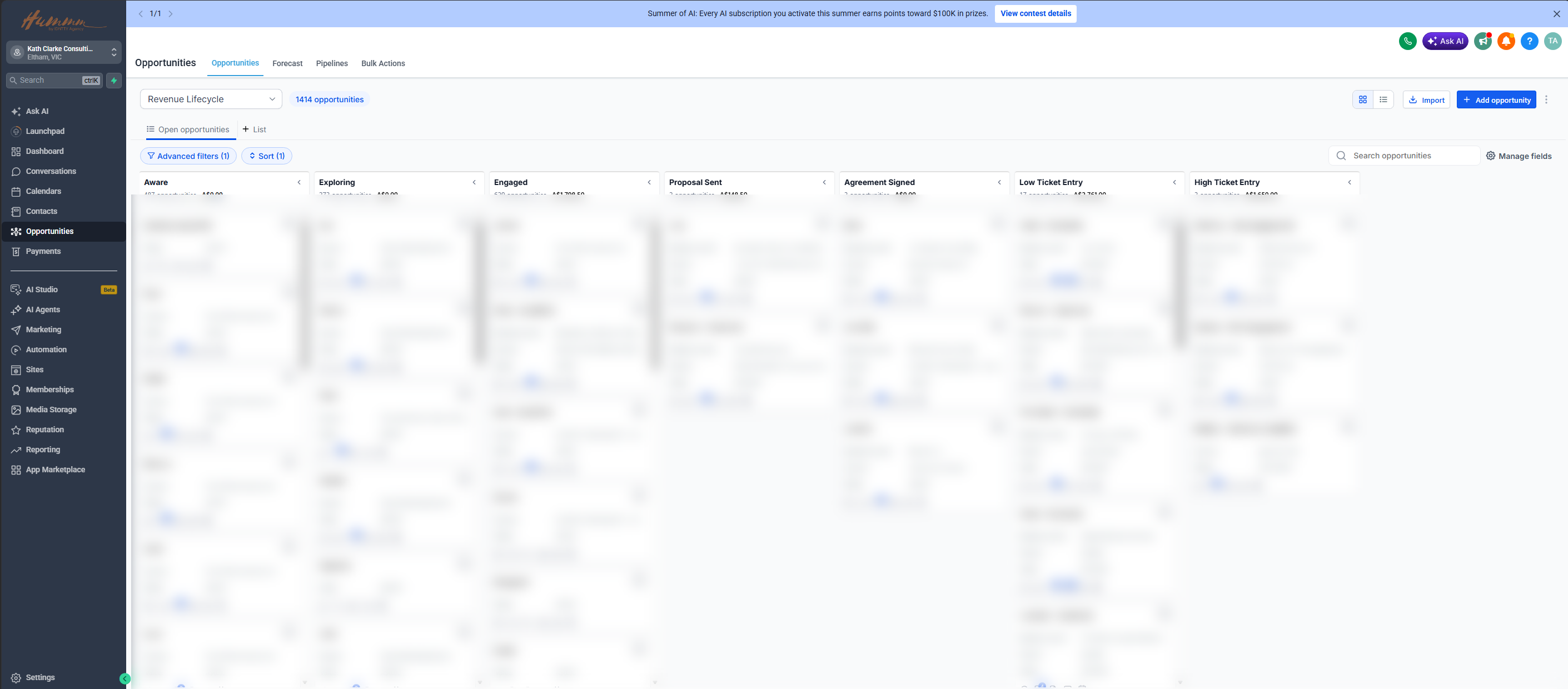Collapse the Proposal Sent stage column
1568x689 pixels.
pos(824,182)
